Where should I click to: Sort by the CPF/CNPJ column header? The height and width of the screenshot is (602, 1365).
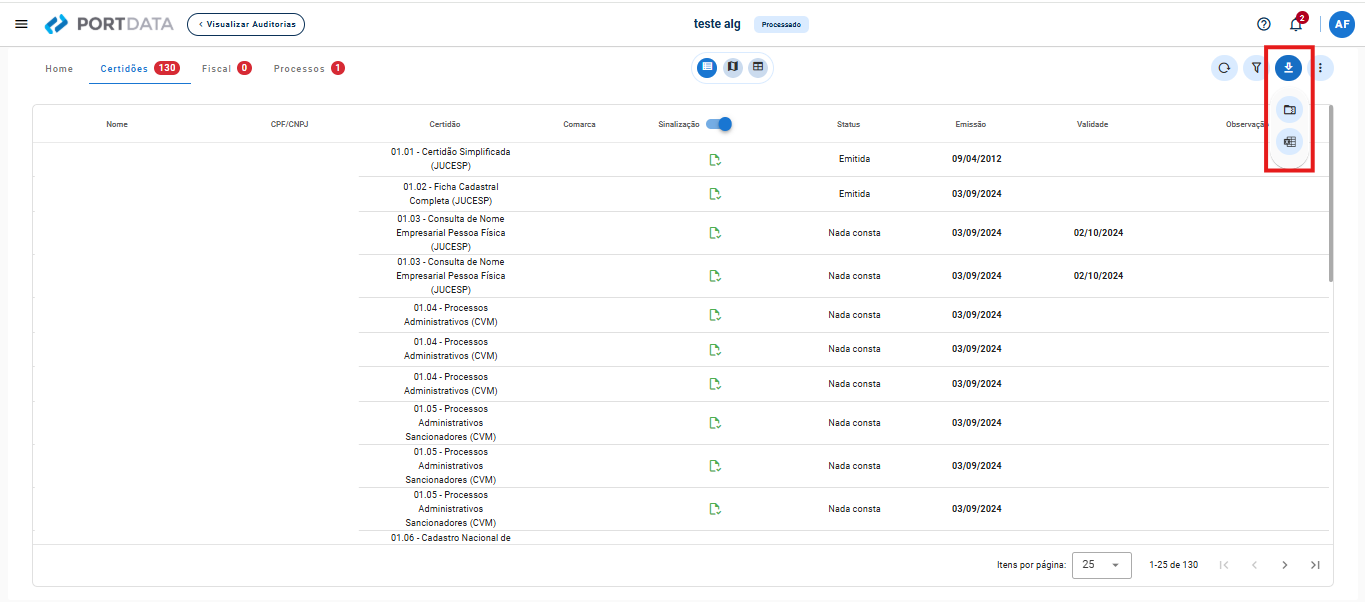point(289,124)
